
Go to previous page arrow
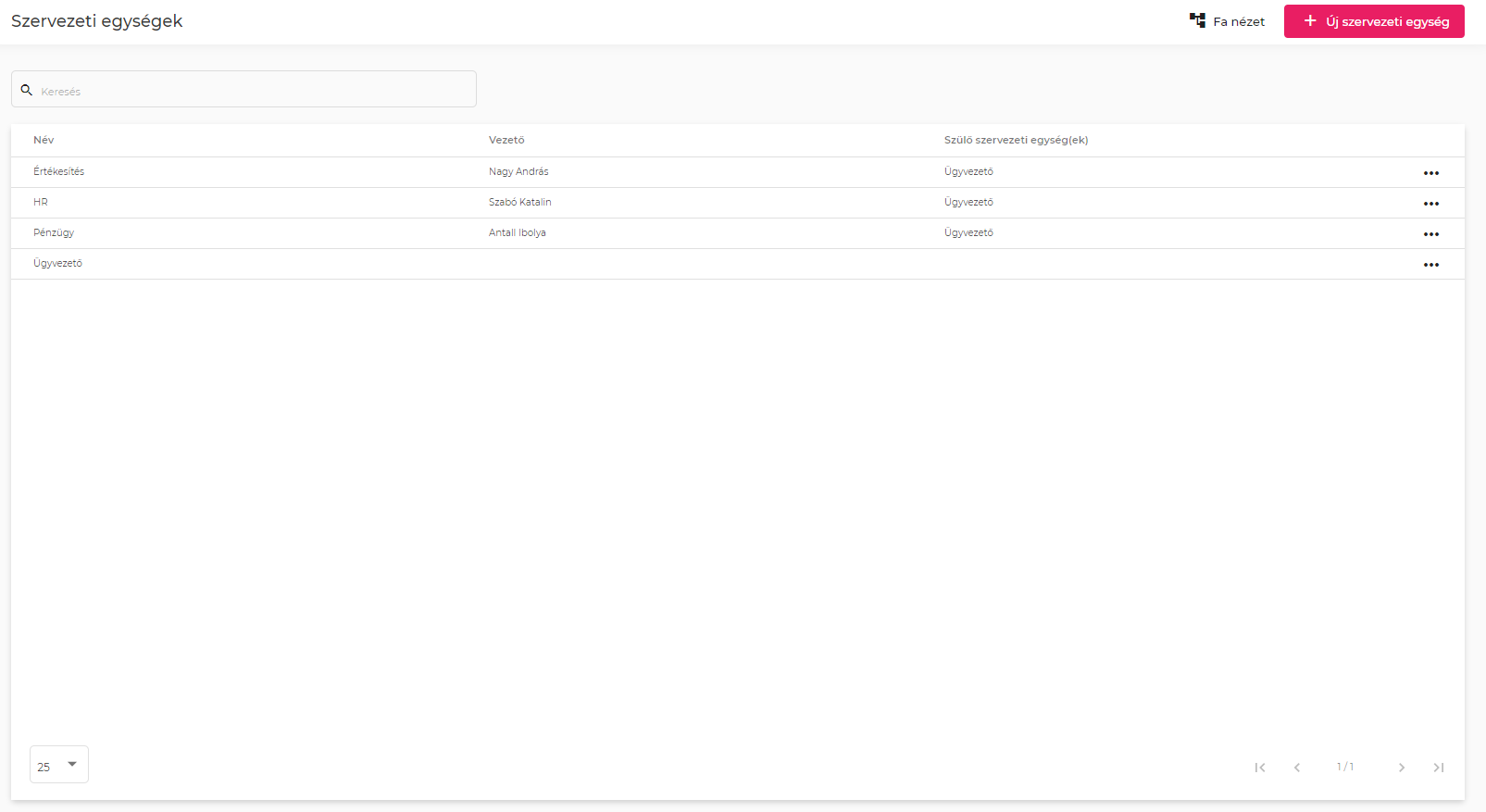(1297, 768)
